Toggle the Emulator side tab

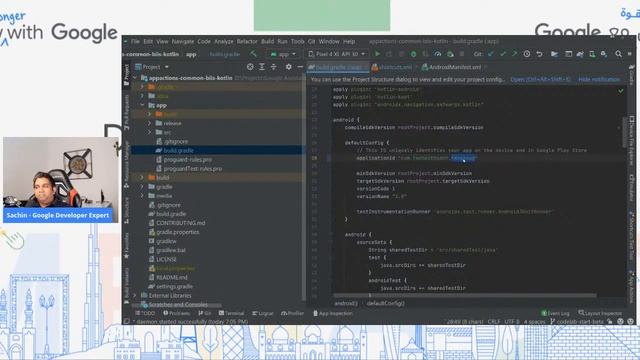coord(631,188)
